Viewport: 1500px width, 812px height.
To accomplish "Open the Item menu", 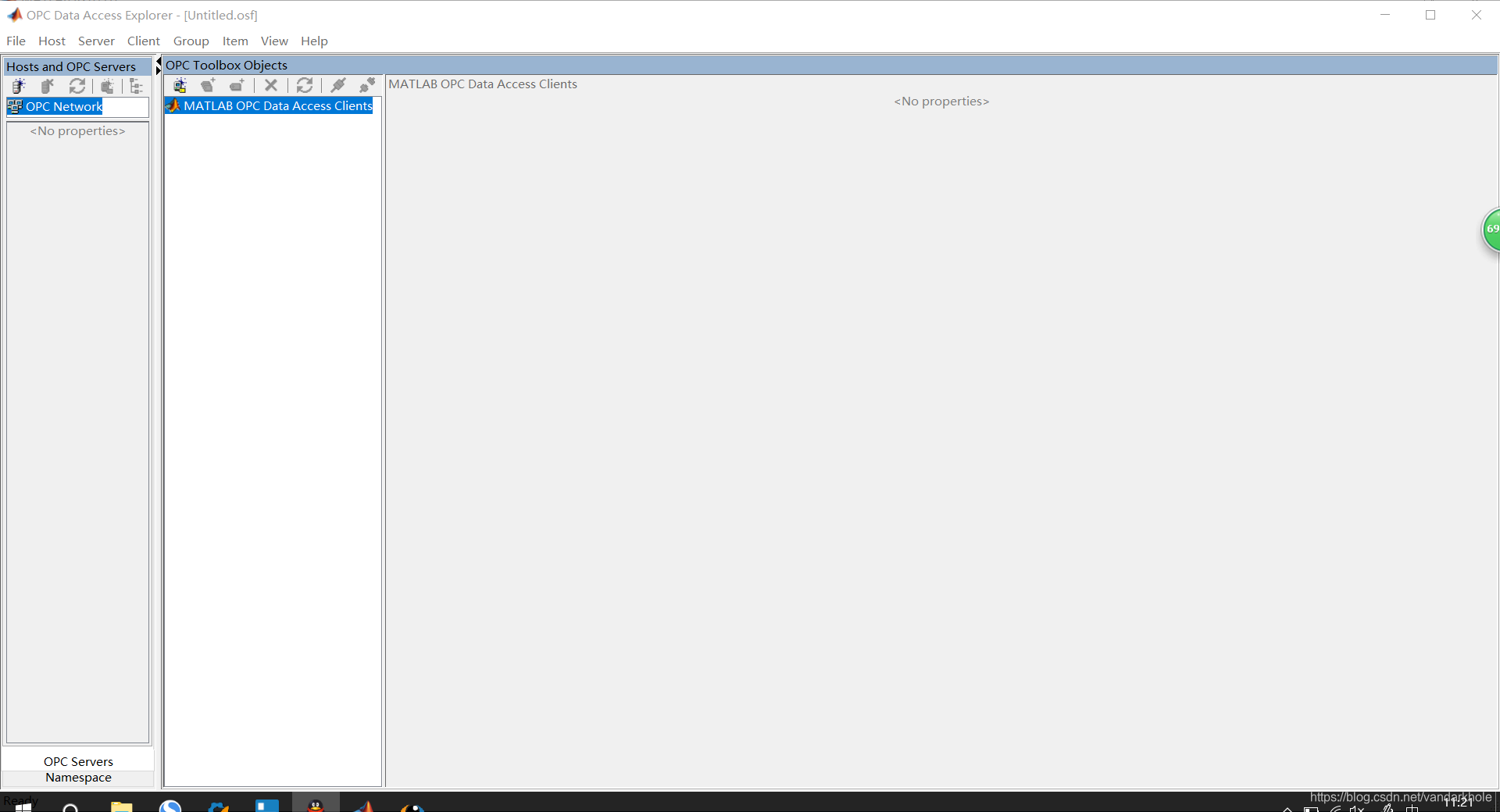I will click(x=235, y=41).
